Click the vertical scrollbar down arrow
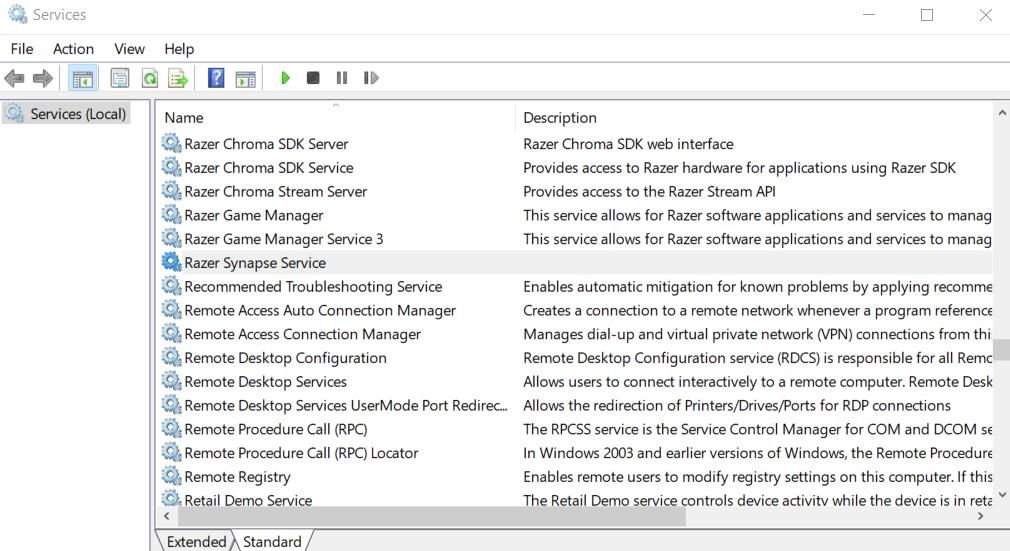Viewport: 1010px width, 551px height. (x=1001, y=494)
